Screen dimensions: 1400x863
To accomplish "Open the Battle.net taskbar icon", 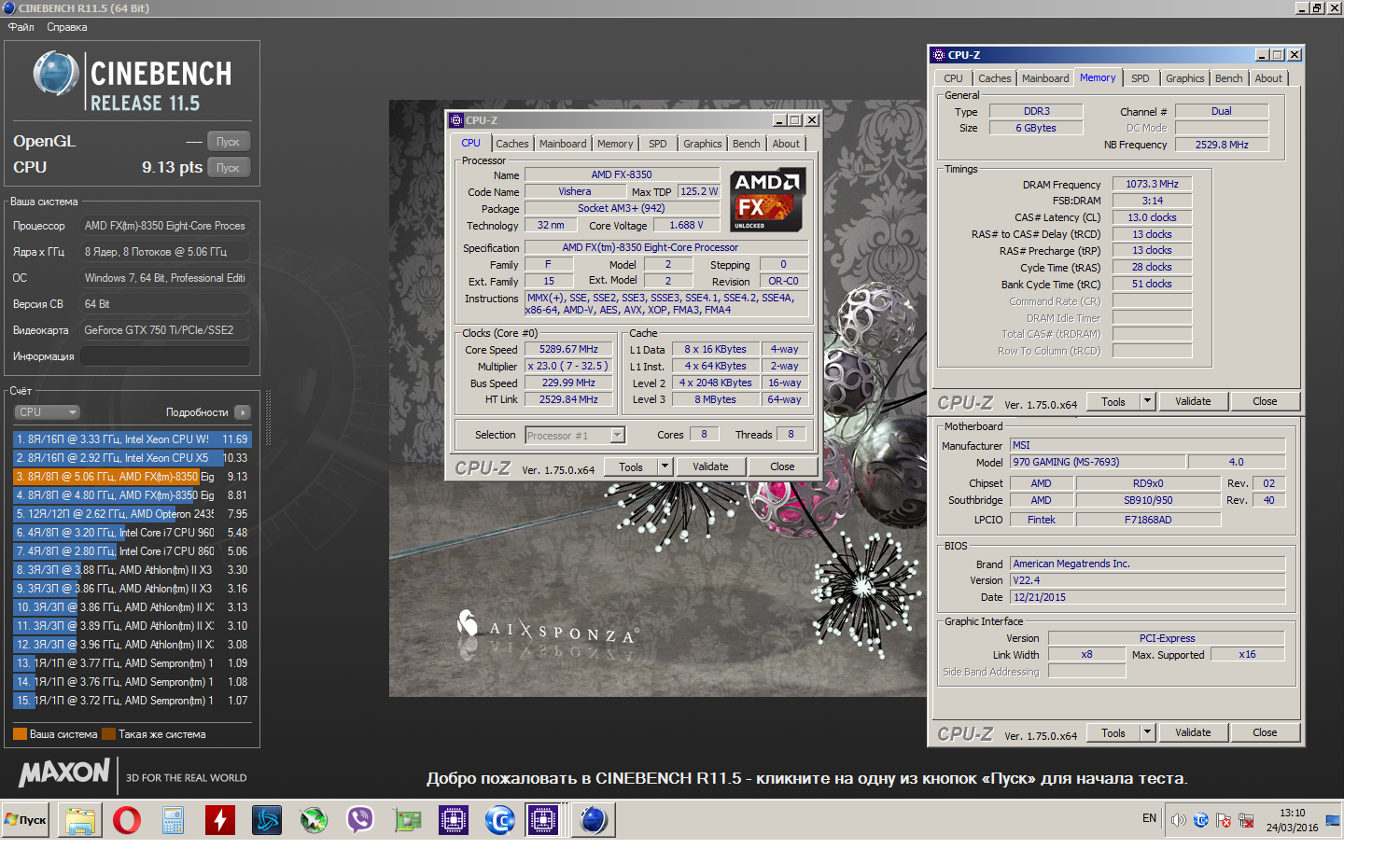I will point(267,820).
